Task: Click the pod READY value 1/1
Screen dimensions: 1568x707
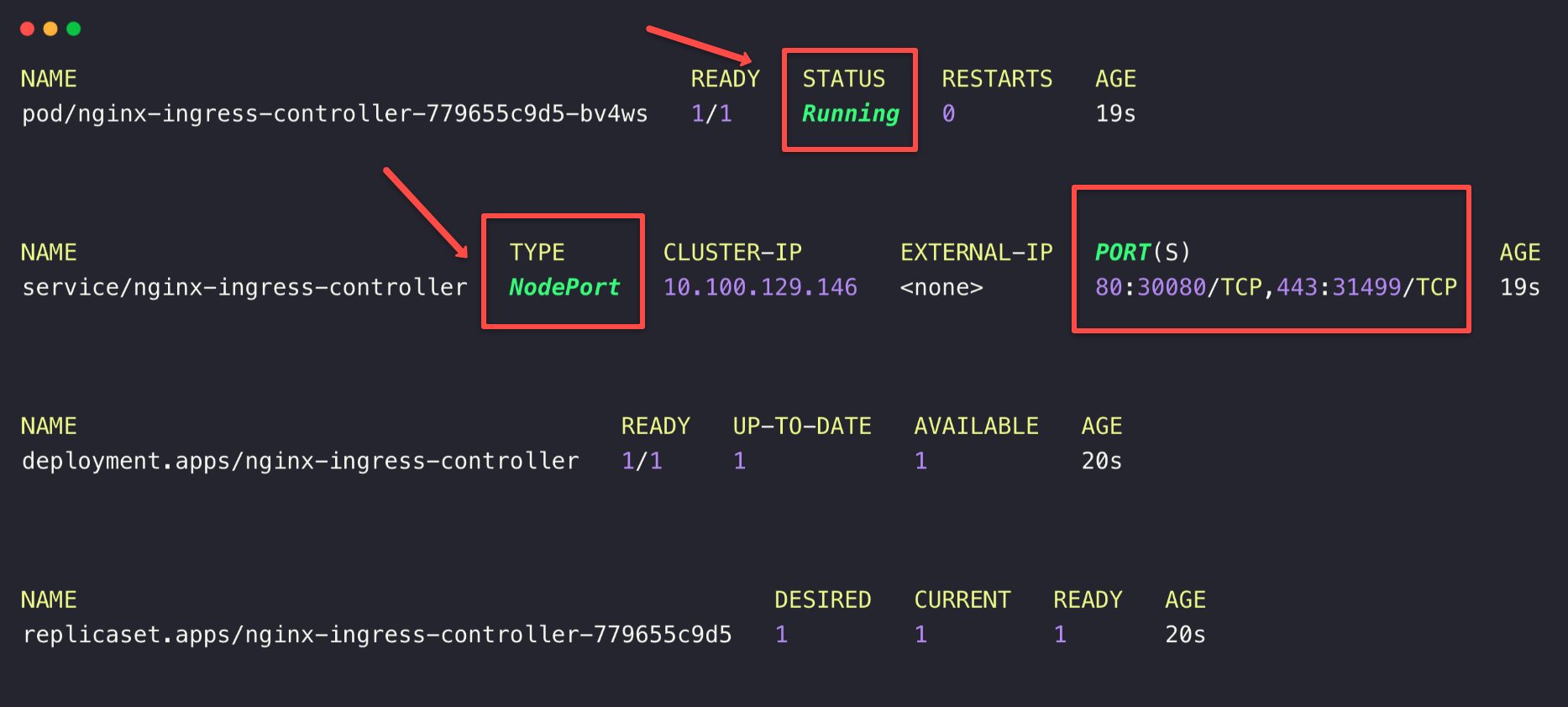Action: pos(711,113)
